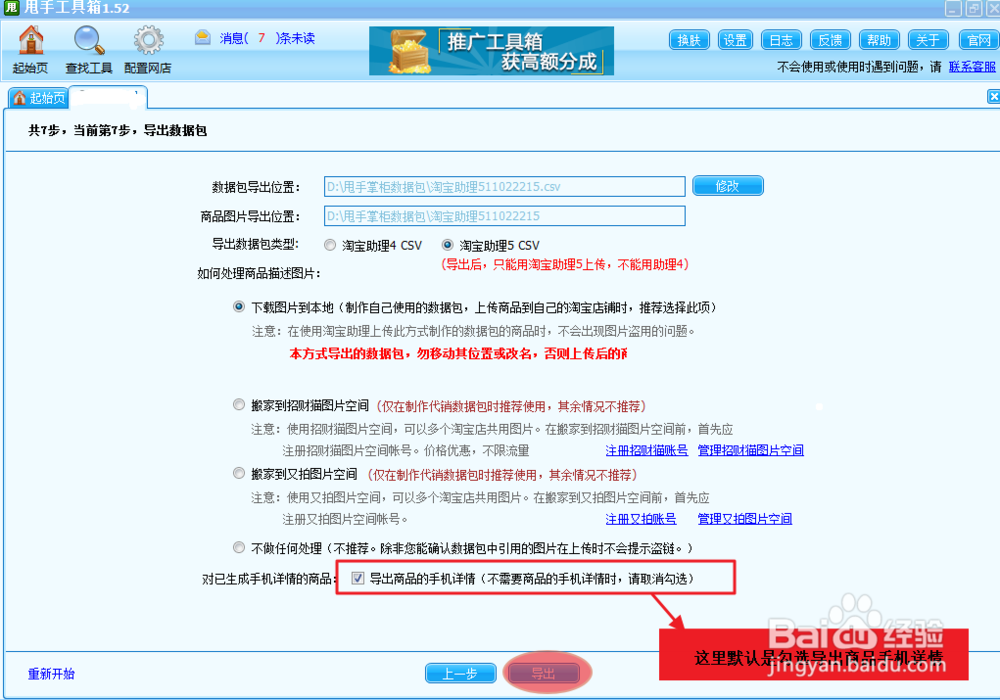The image size is (1000, 700).
Task: Uncheck 导出商品的手机详情 checkbox
Action: [x=358, y=577]
